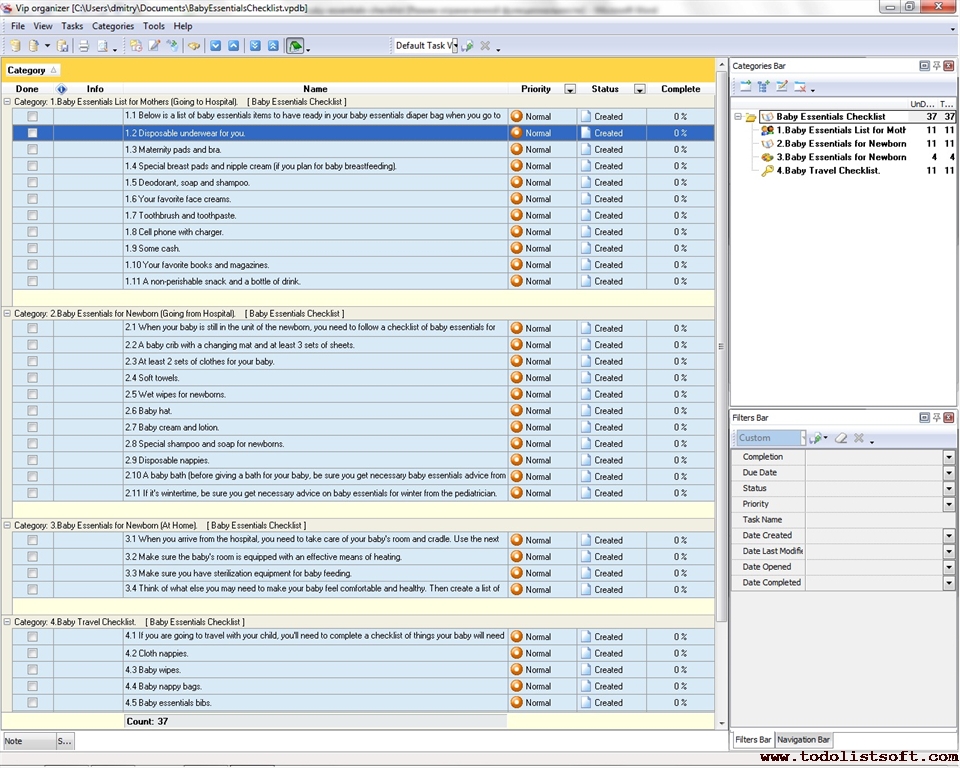Click the Category grouping button above the task list
The width and height of the screenshot is (960, 768).
pos(32,70)
